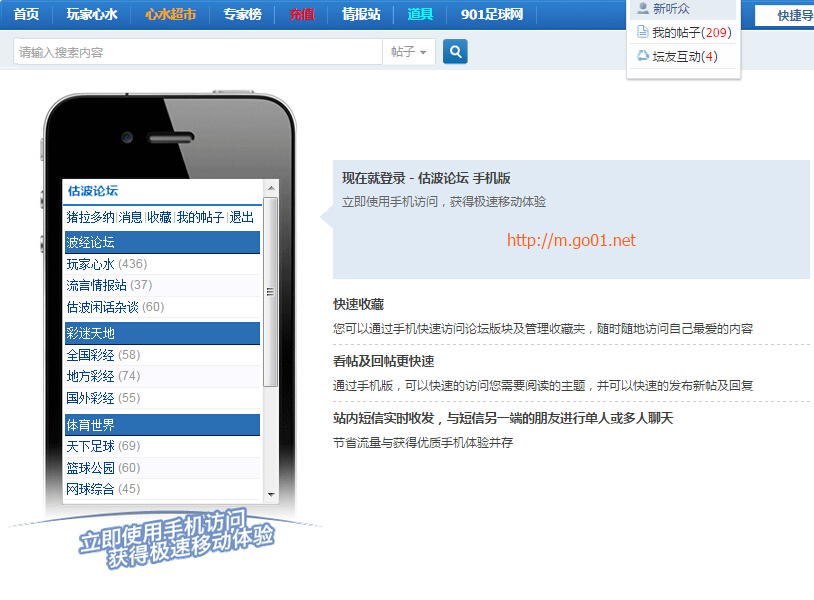Viewport: 814px width, 600px height.
Task: Open the 帖子 search type dropdown
Action: 409,52
